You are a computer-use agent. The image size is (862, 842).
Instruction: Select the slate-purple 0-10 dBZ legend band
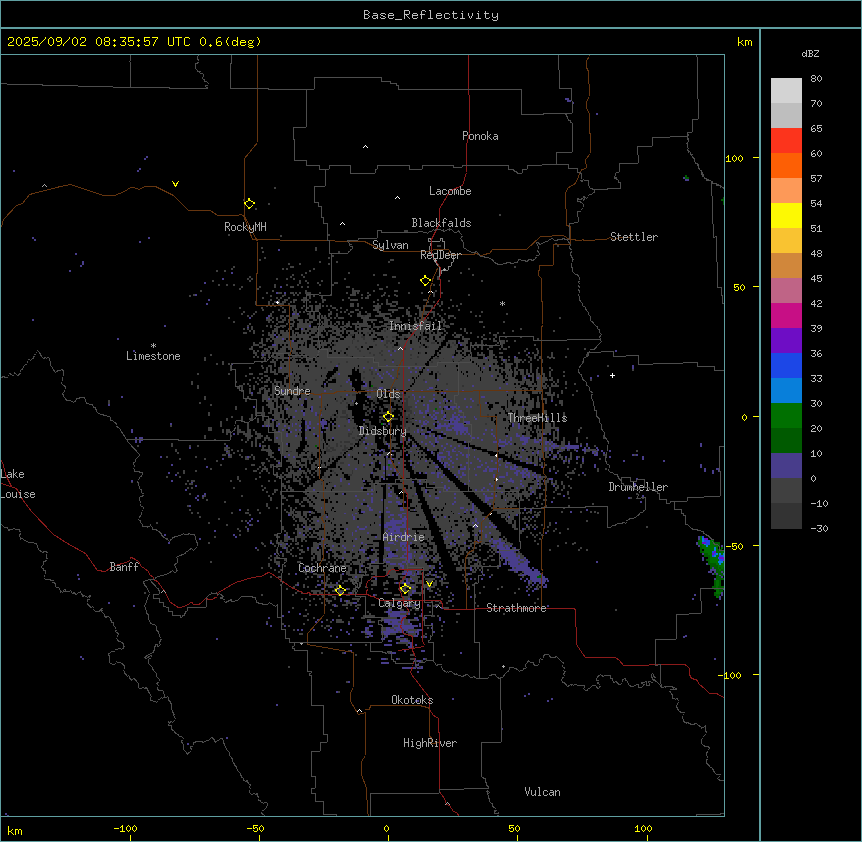(x=786, y=466)
